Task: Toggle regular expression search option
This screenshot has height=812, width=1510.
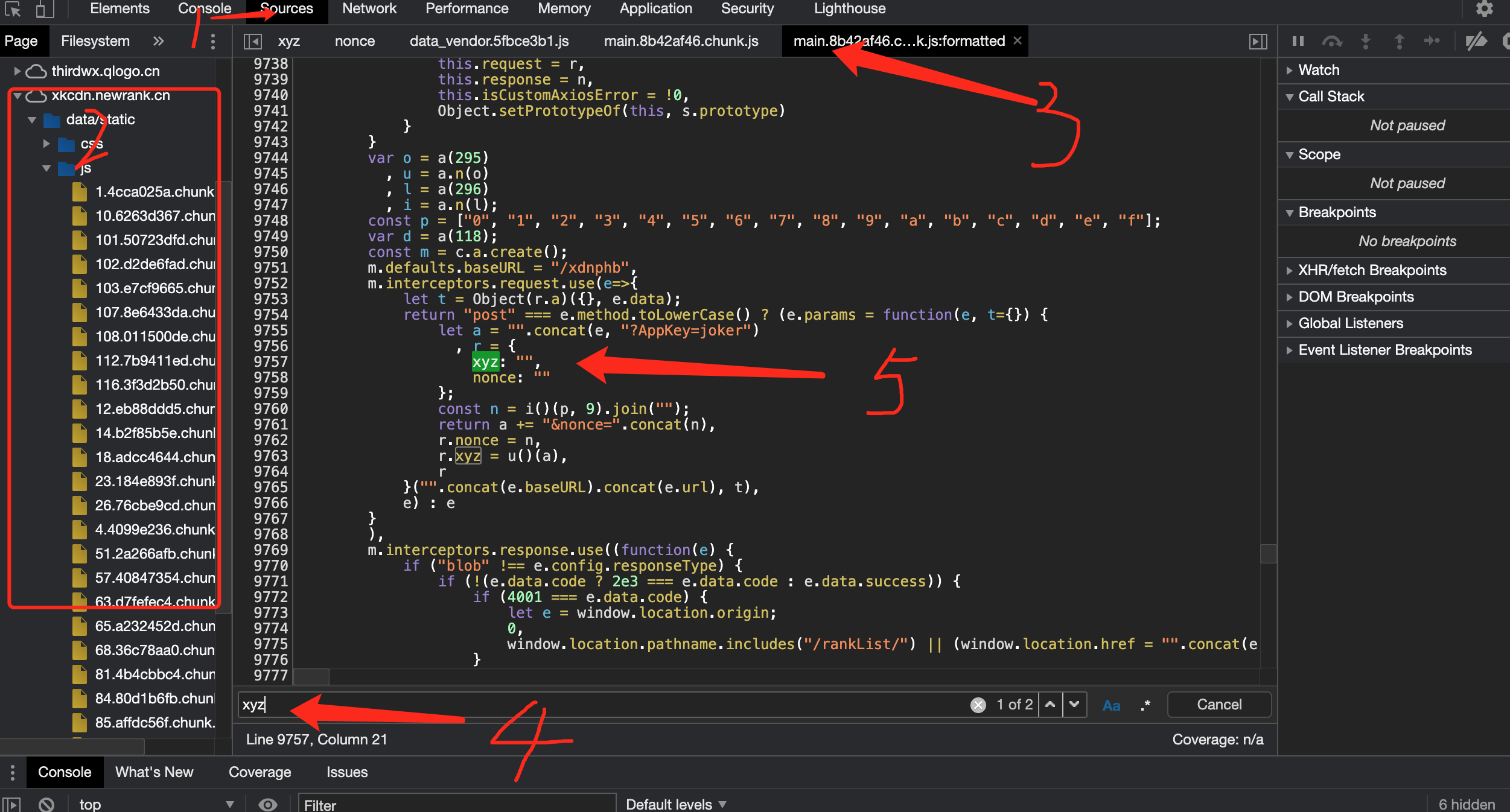Action: (x=1145, y=705)
